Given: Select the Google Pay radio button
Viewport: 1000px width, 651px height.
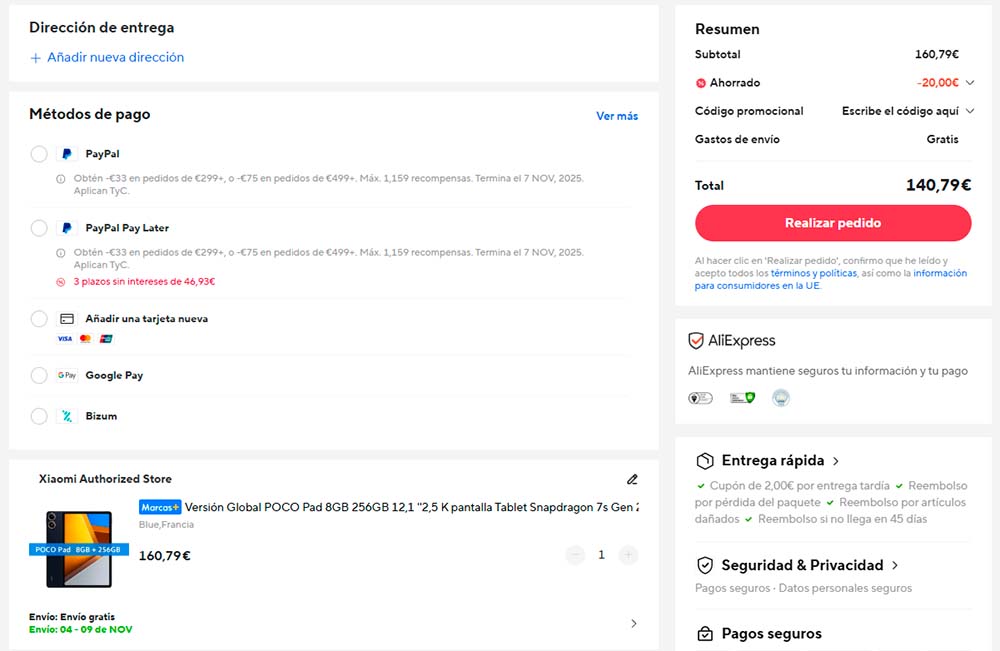Looking at the screenshot, I should [39, 375].
